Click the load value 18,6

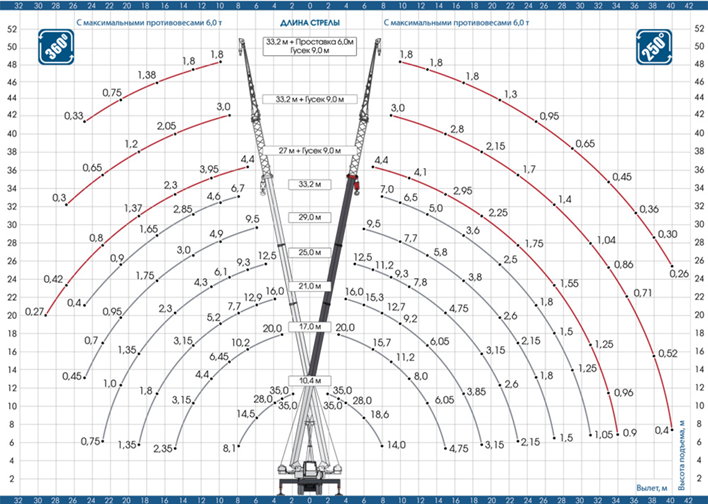pos(380,415)
